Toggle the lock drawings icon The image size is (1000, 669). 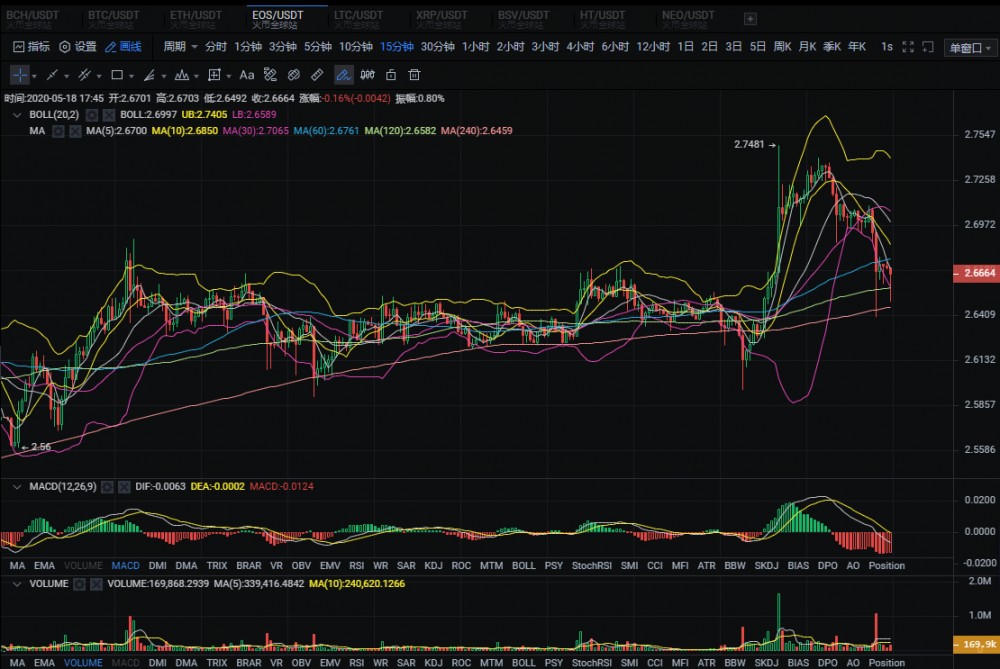tap(391, 75)
